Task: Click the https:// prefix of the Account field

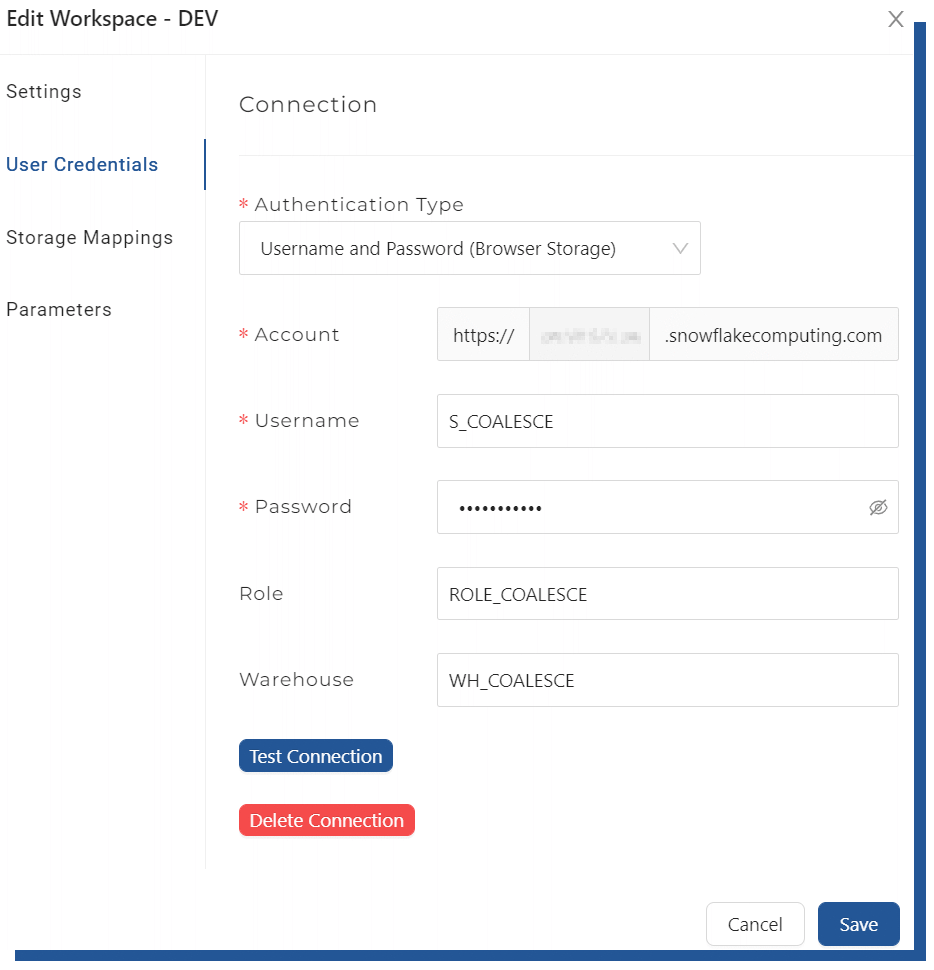Action: [x=483, y=334]
